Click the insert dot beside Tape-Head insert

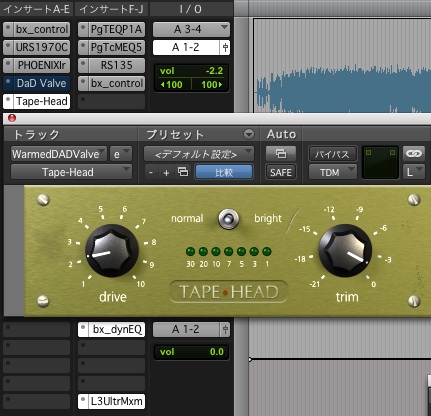[8, 99]
